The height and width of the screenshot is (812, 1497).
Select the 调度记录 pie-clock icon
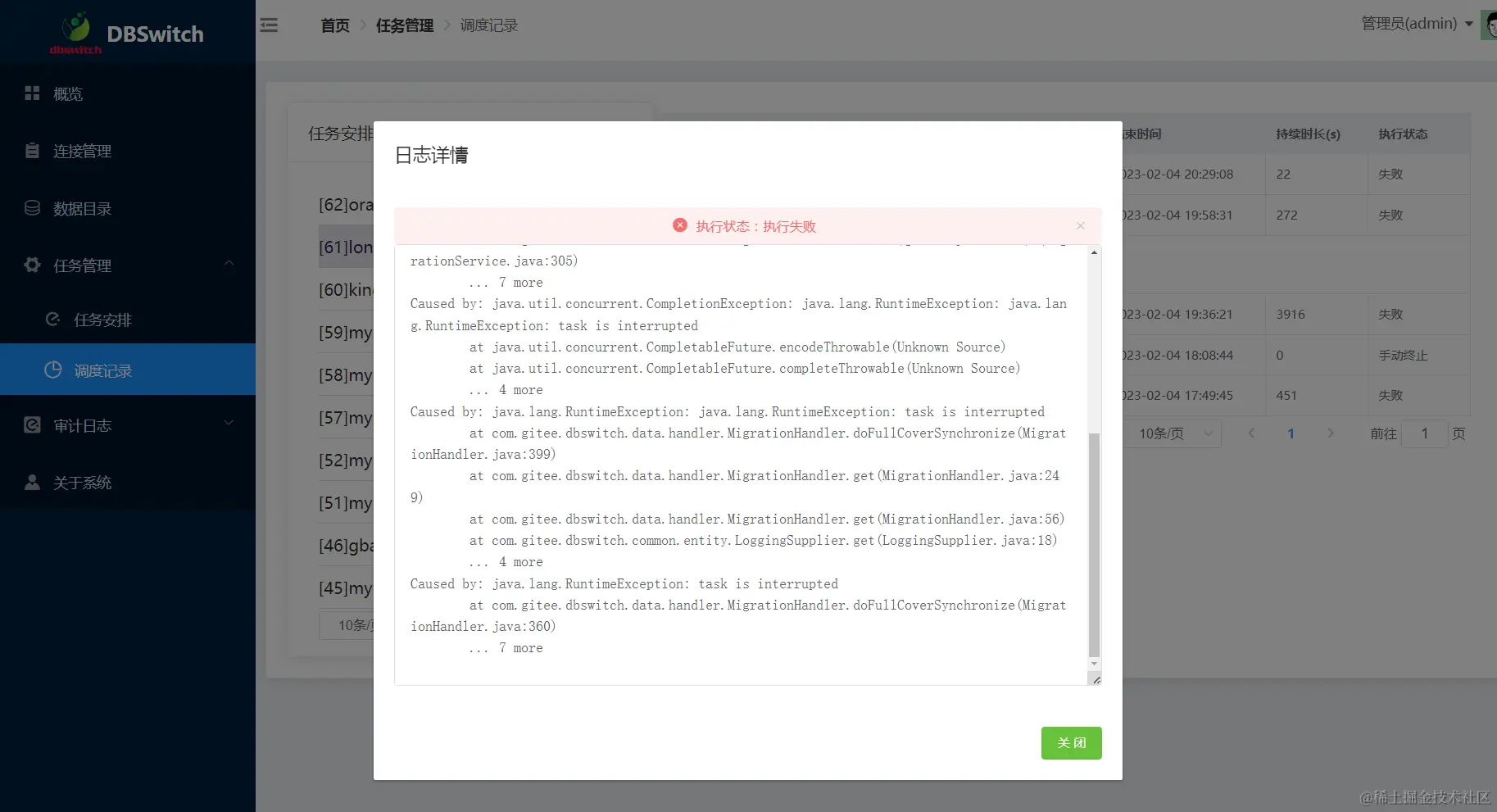(52, 370)
